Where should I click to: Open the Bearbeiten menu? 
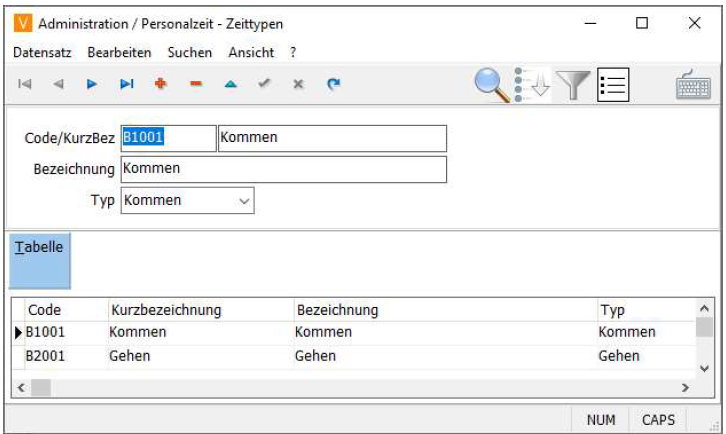pyautogui.click(x=119, y=52)
